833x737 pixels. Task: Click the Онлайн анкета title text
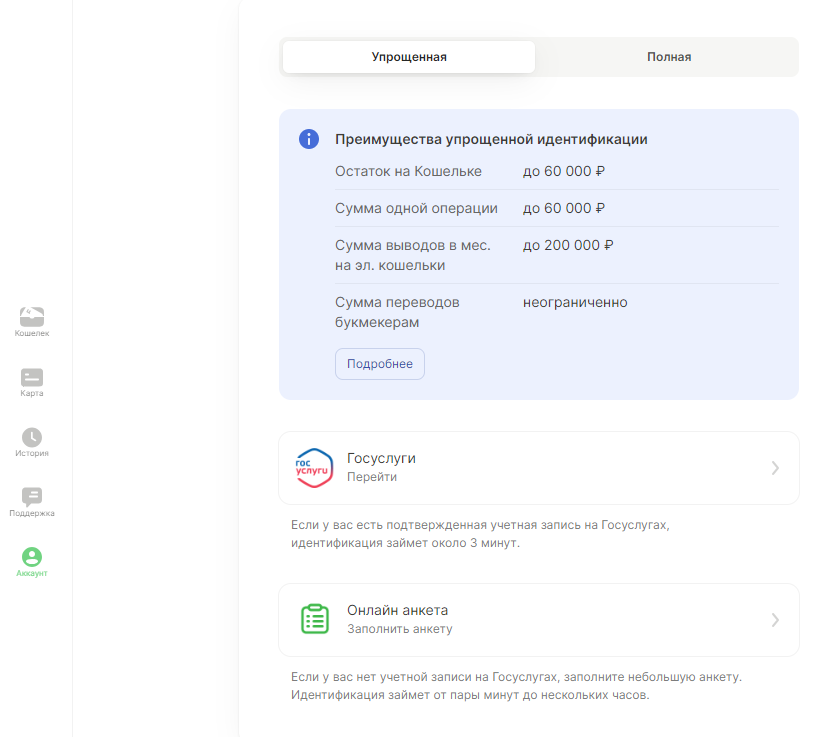coord(397,610)
